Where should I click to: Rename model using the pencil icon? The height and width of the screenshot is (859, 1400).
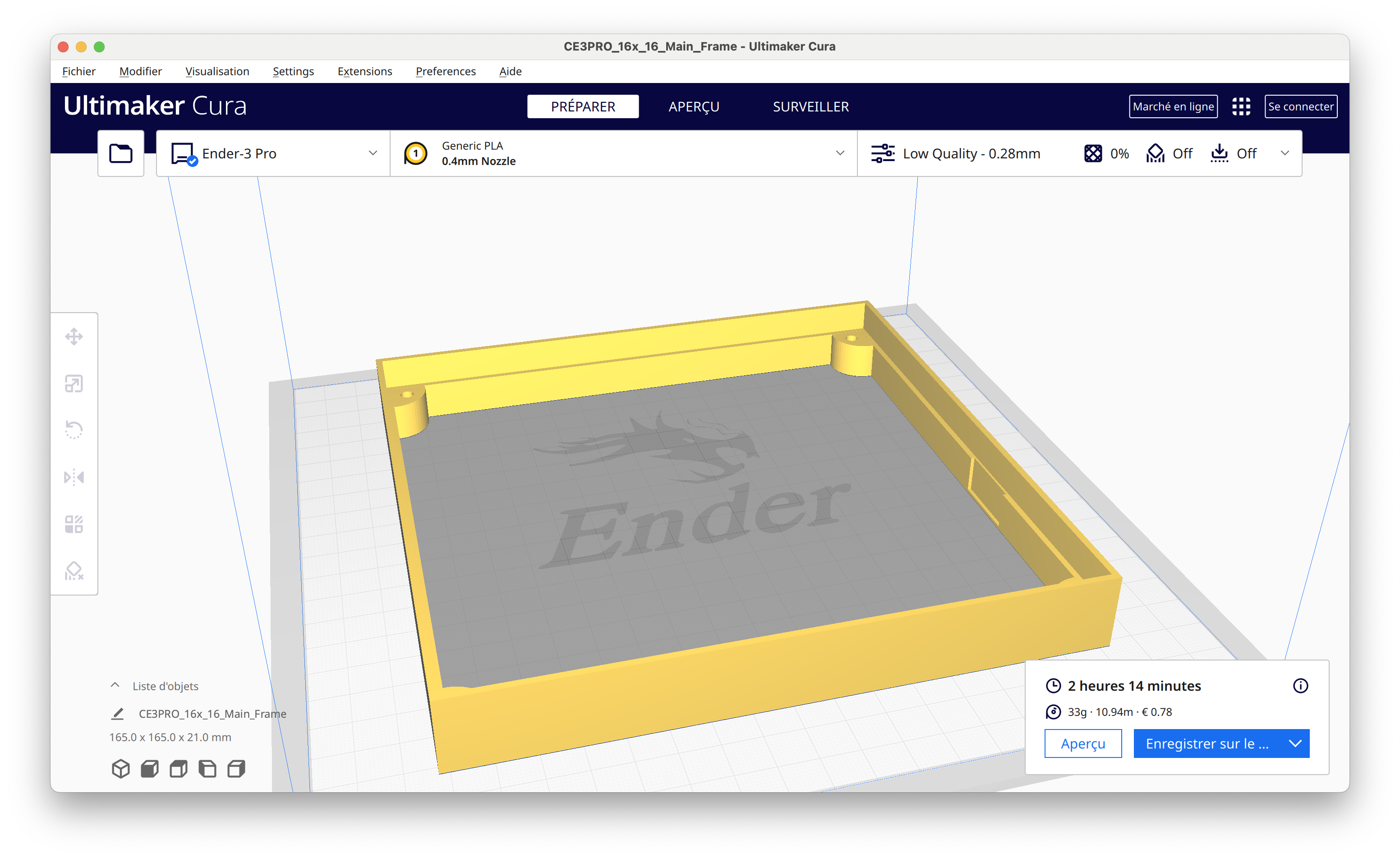pos(118,713)
